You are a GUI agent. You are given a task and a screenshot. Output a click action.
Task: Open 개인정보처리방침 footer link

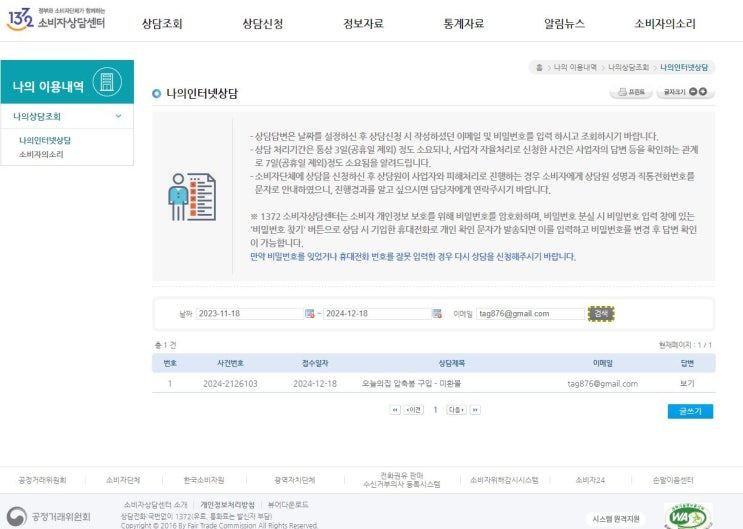tap(227, 504)
